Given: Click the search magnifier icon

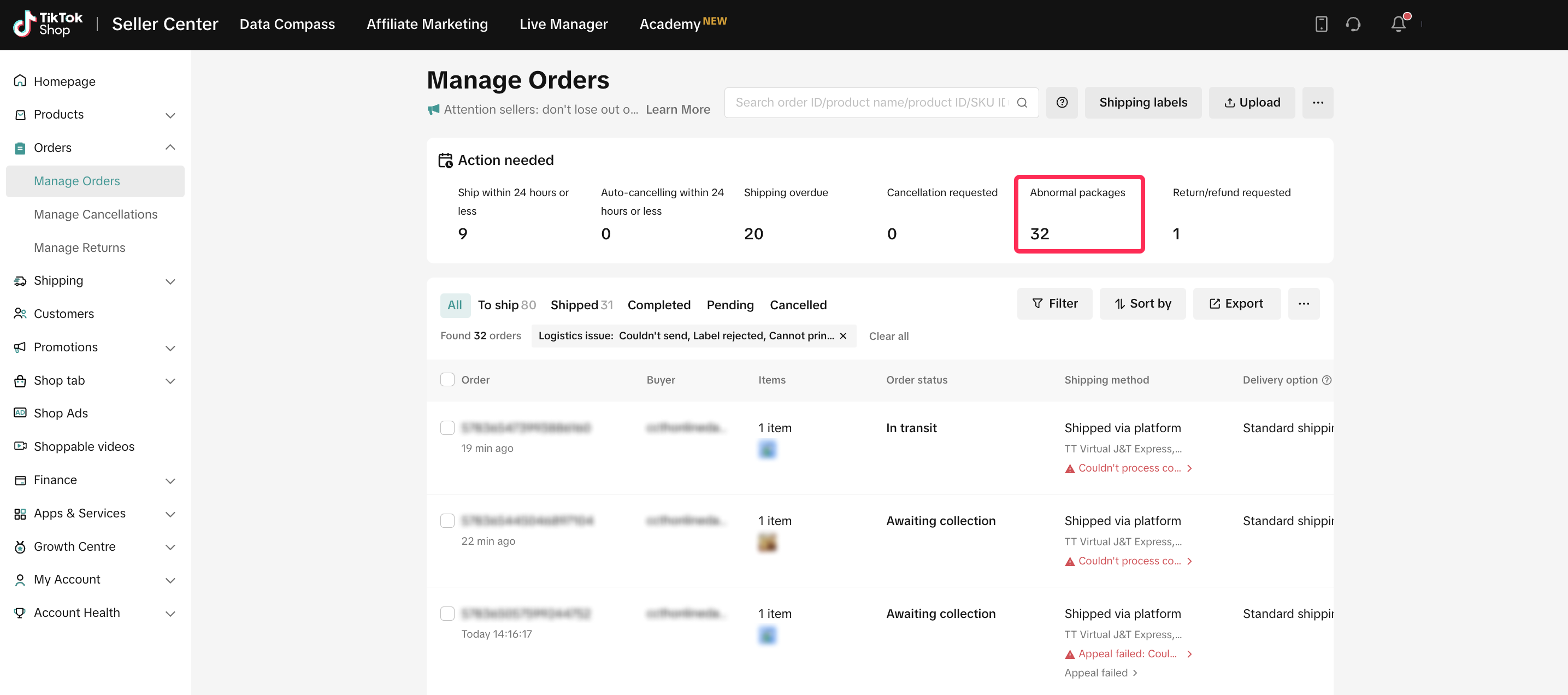Looking at the screenshot, I should (x=1022, y=102).
